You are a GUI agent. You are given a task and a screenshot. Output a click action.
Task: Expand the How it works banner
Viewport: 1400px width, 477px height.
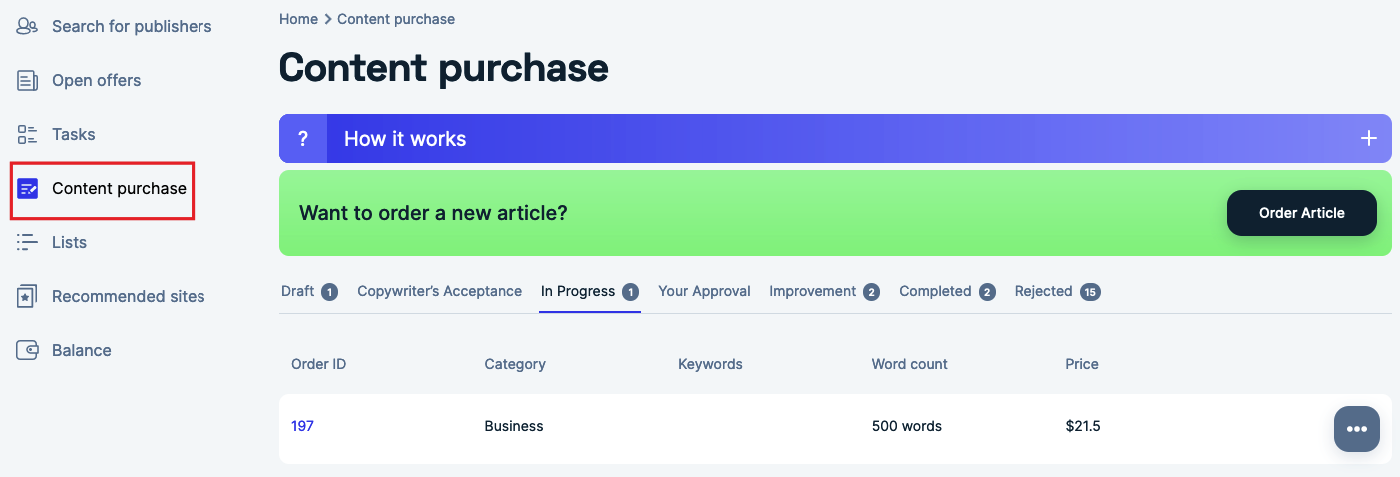pos(835,139)
